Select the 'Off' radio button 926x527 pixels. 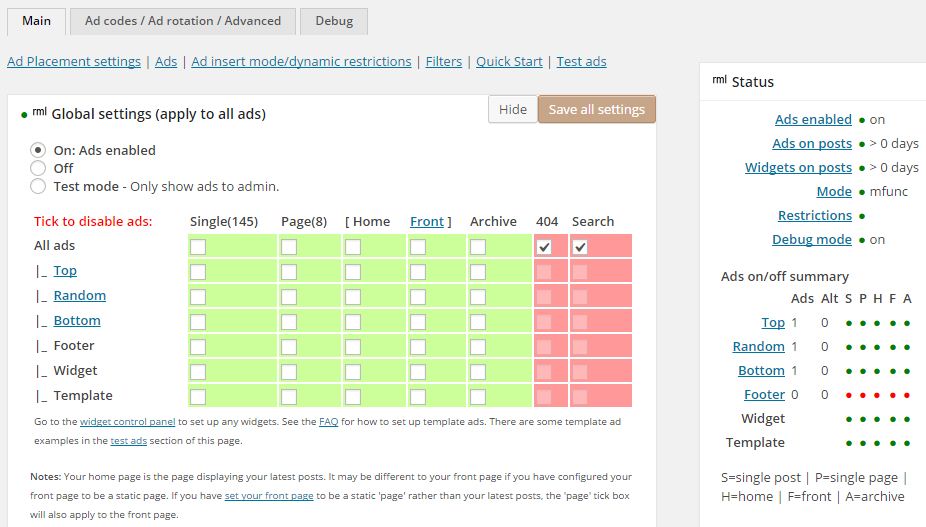pos(38,168)
